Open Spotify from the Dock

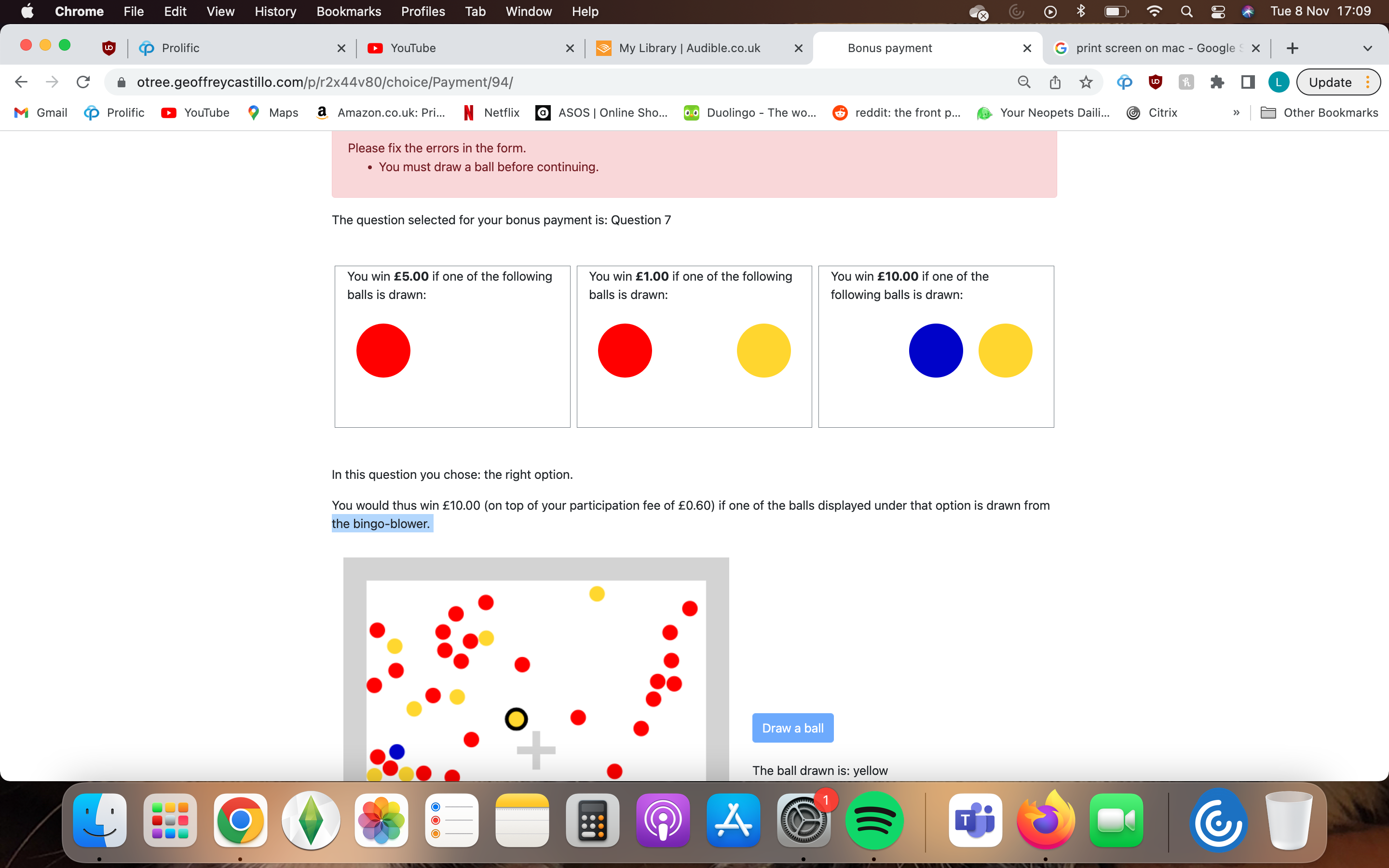coord(874,820)
